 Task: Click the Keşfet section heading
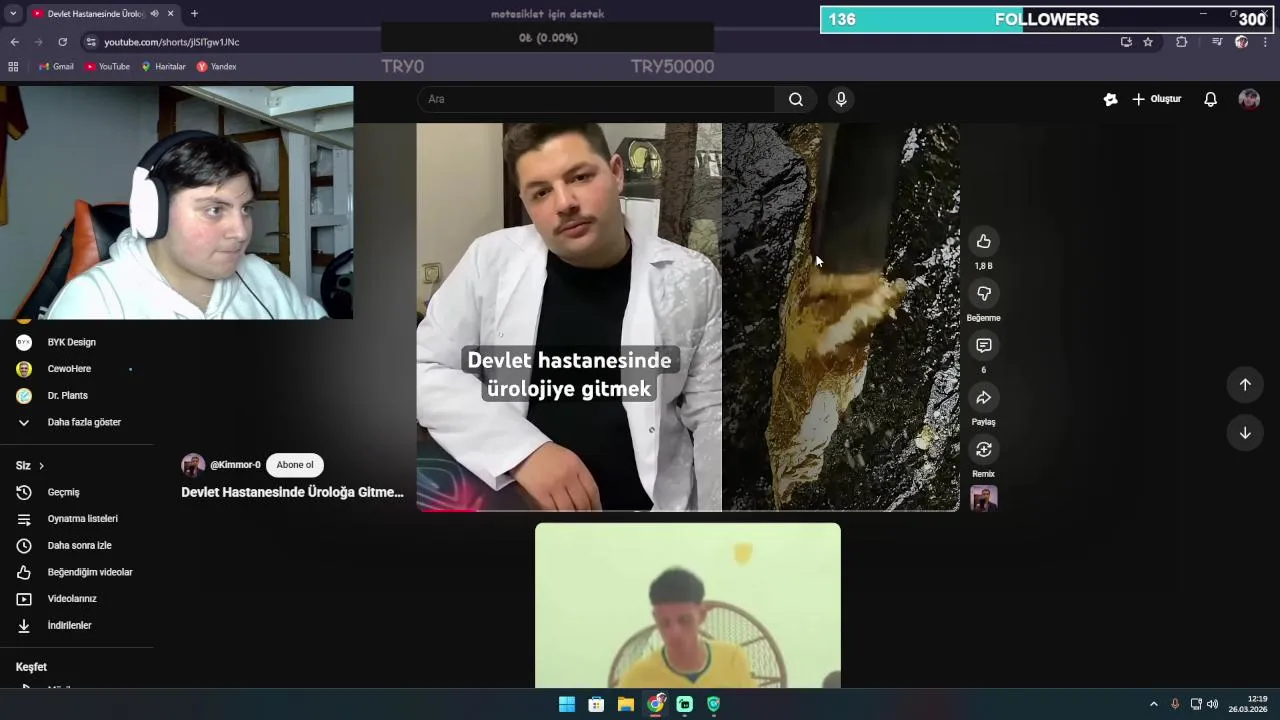(31, 667)
